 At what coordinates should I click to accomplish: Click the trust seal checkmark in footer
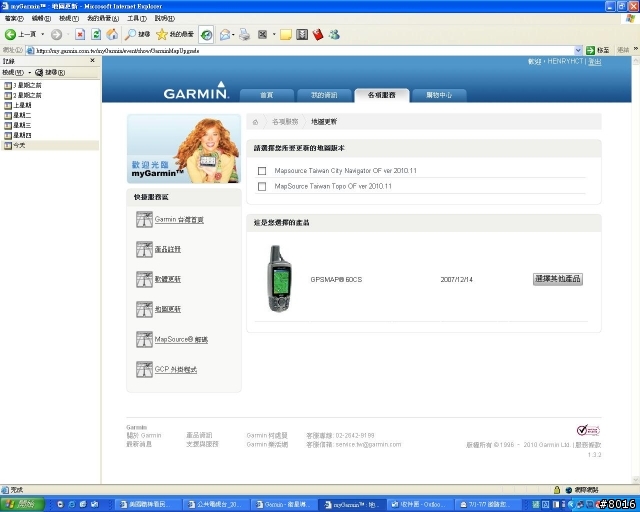(x=588, y=430)
